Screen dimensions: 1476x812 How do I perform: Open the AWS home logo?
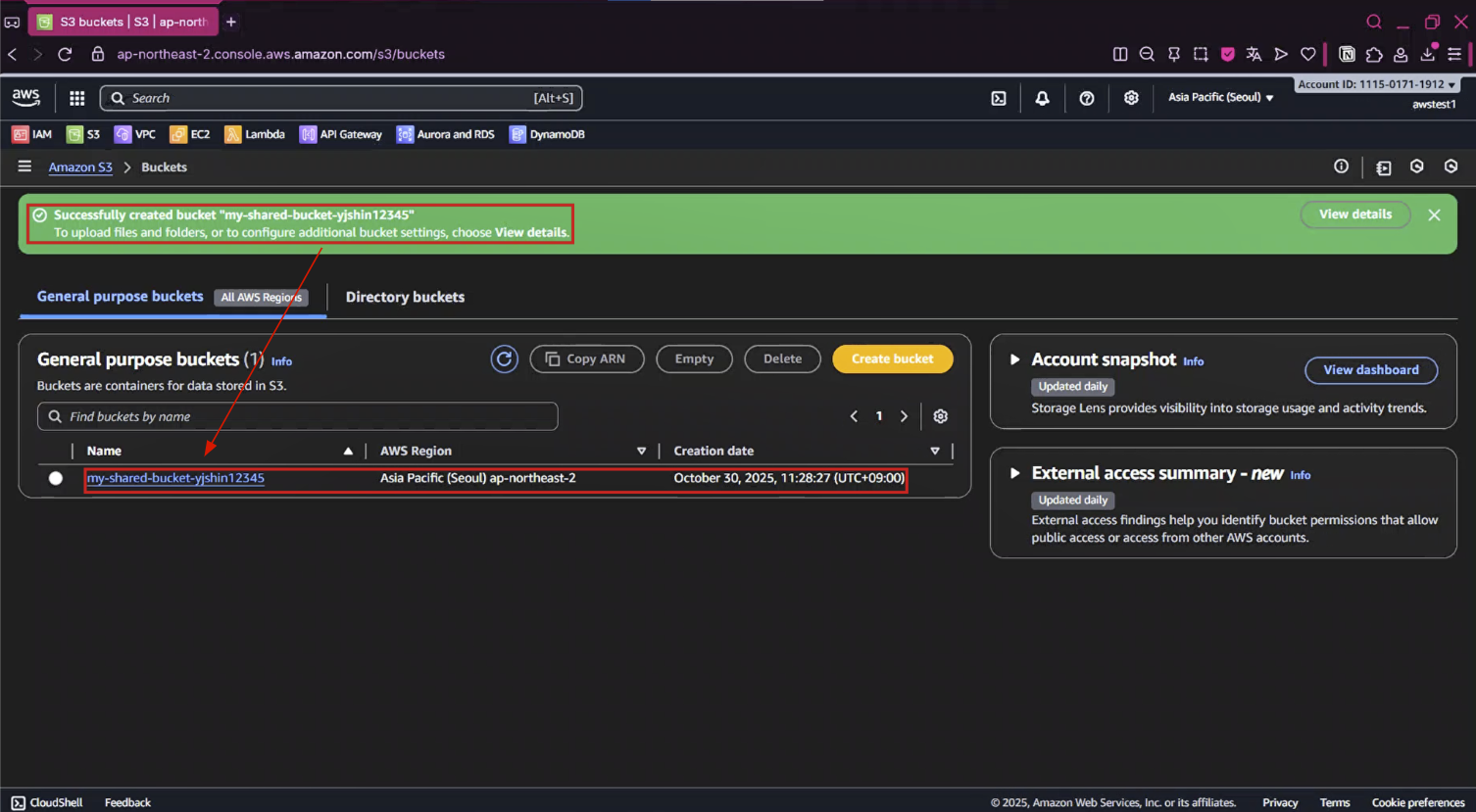pyautogui.click(x=26, y=97)
